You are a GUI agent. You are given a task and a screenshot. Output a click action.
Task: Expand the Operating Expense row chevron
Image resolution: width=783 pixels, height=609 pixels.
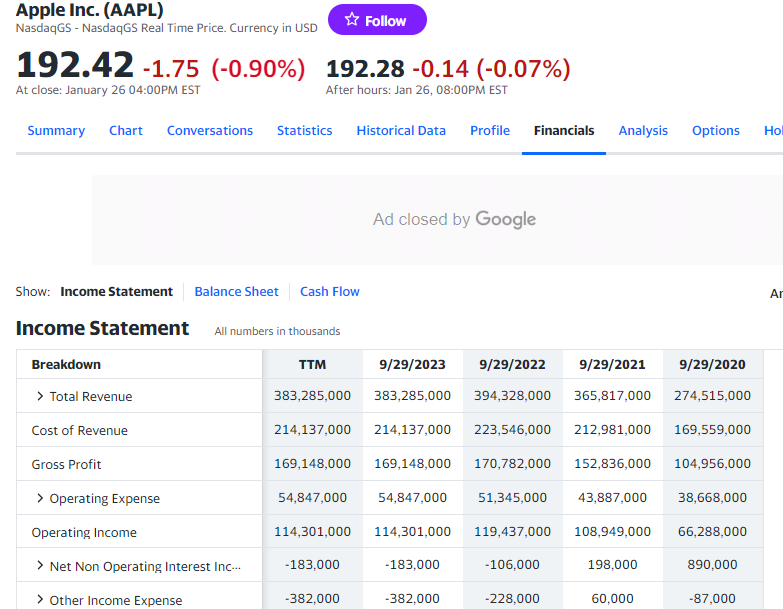pyautogui.click(x=40, y=498)
